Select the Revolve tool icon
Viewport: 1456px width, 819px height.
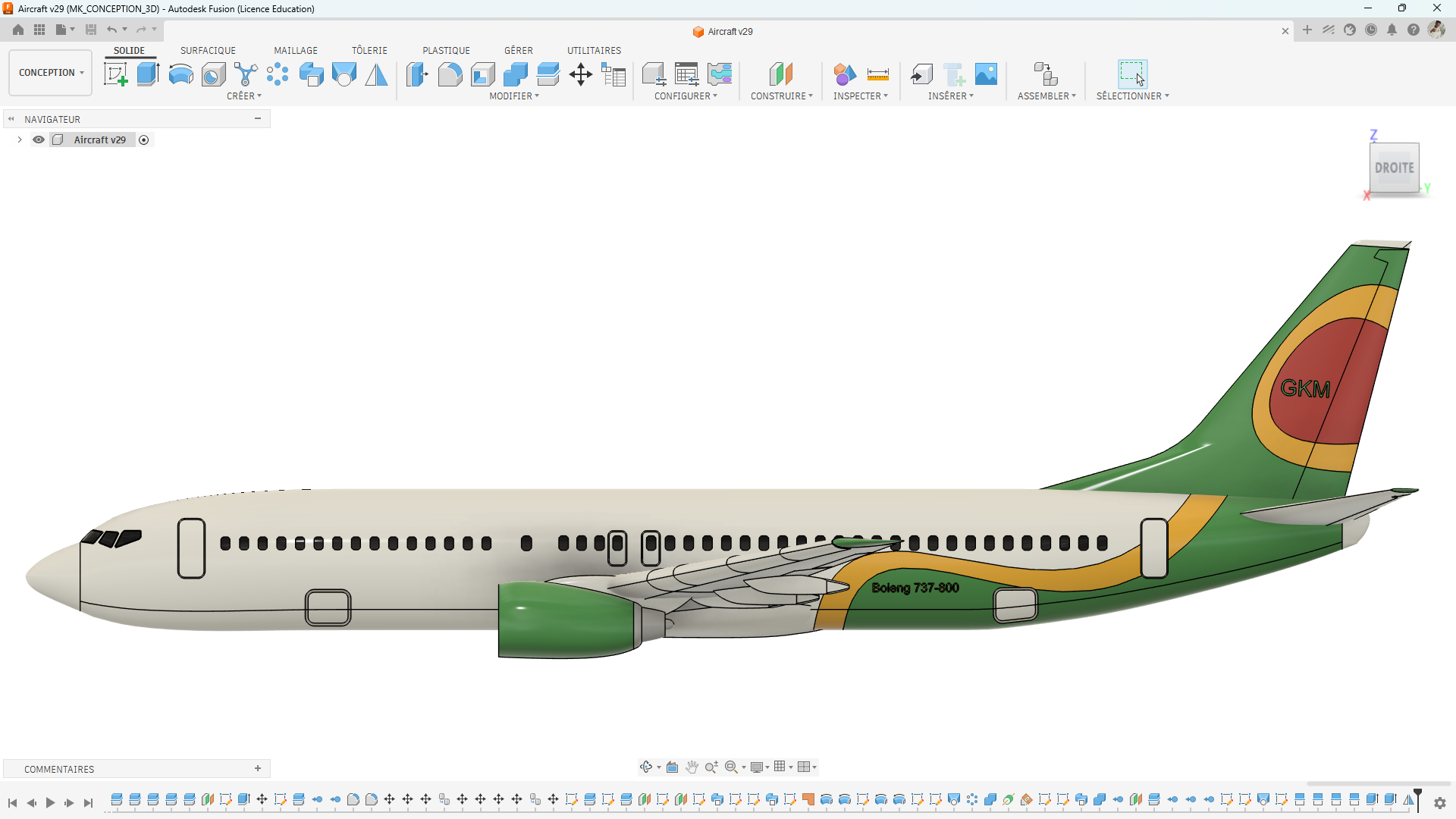click(180, 74)
